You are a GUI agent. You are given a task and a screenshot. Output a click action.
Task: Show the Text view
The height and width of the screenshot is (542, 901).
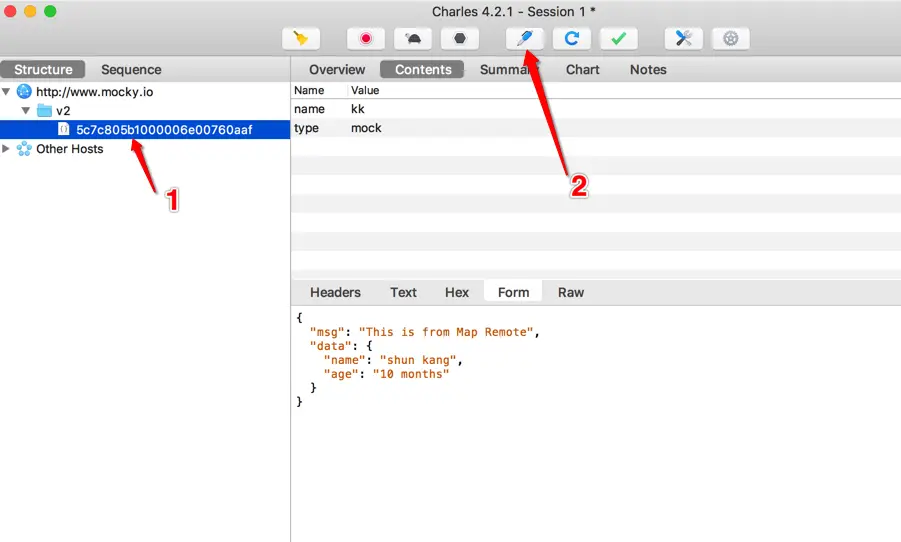(403, 293)
